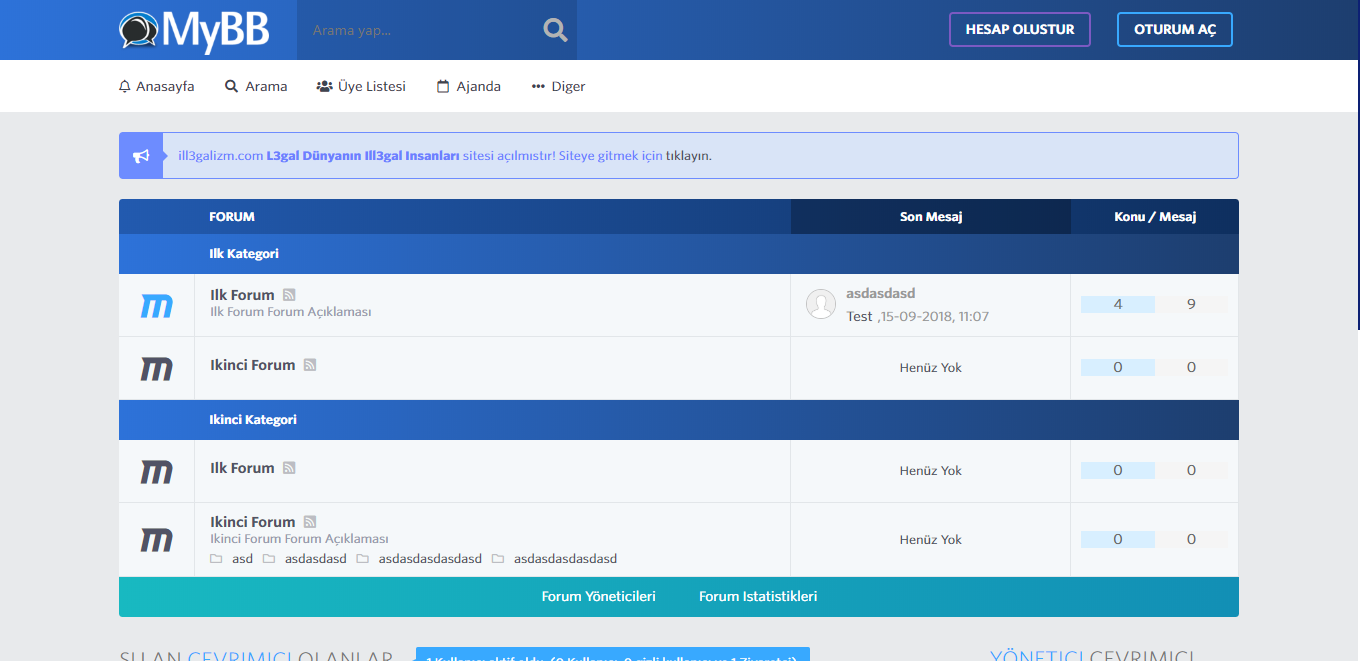
Task: Expand the Diger menu
Action: (x=558, y=87)
